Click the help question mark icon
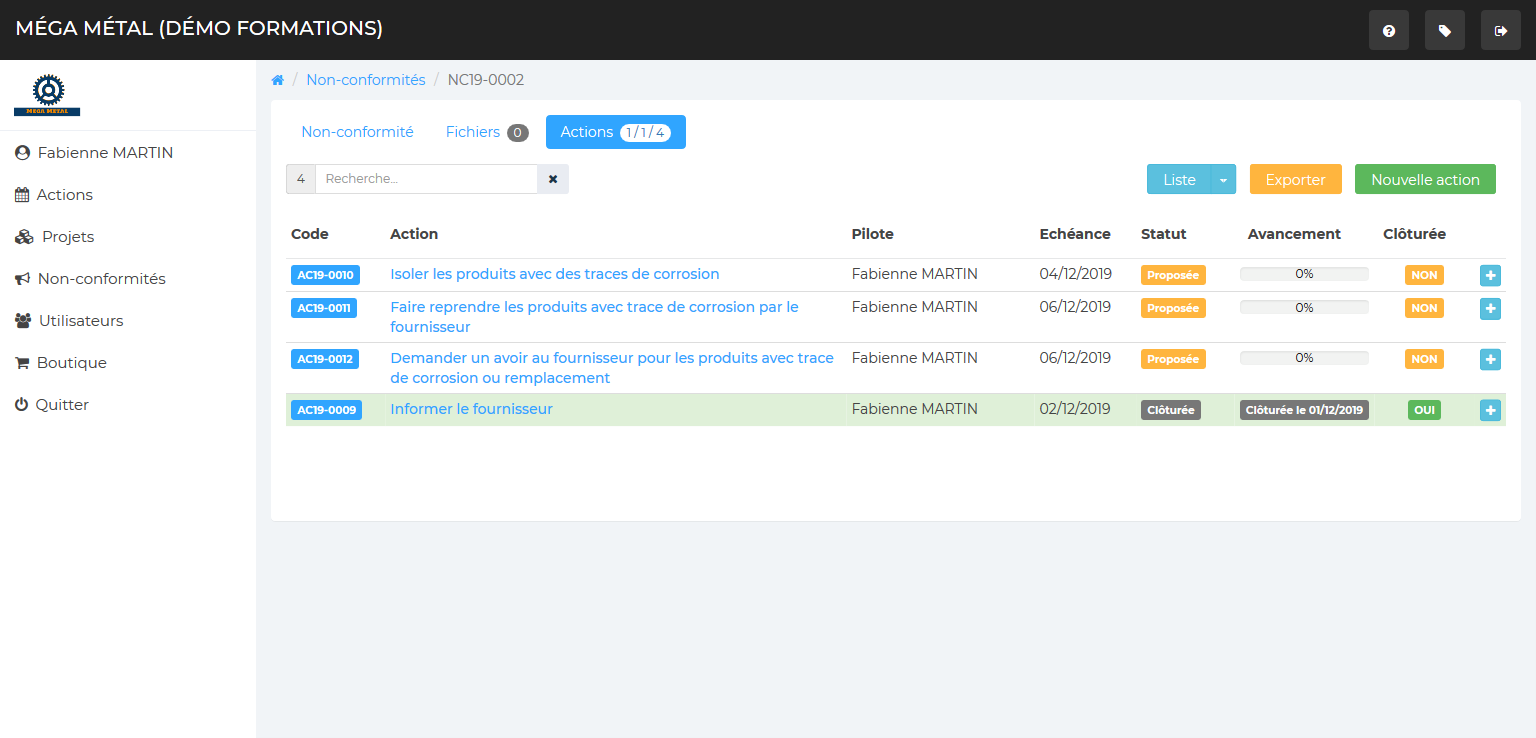Screen dimensions: 1536x738 tap(1388, 31)
